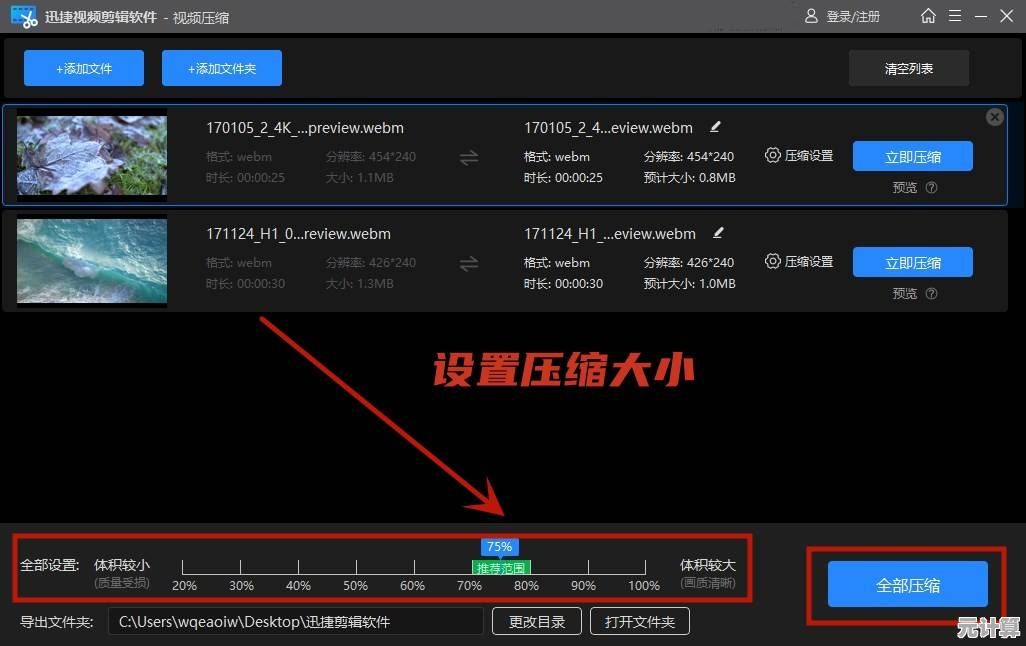This screenshot has width=1026, height=646.
Task: Click the pencil rename icon for 171124 output file
Action: (x=717, y=233)
